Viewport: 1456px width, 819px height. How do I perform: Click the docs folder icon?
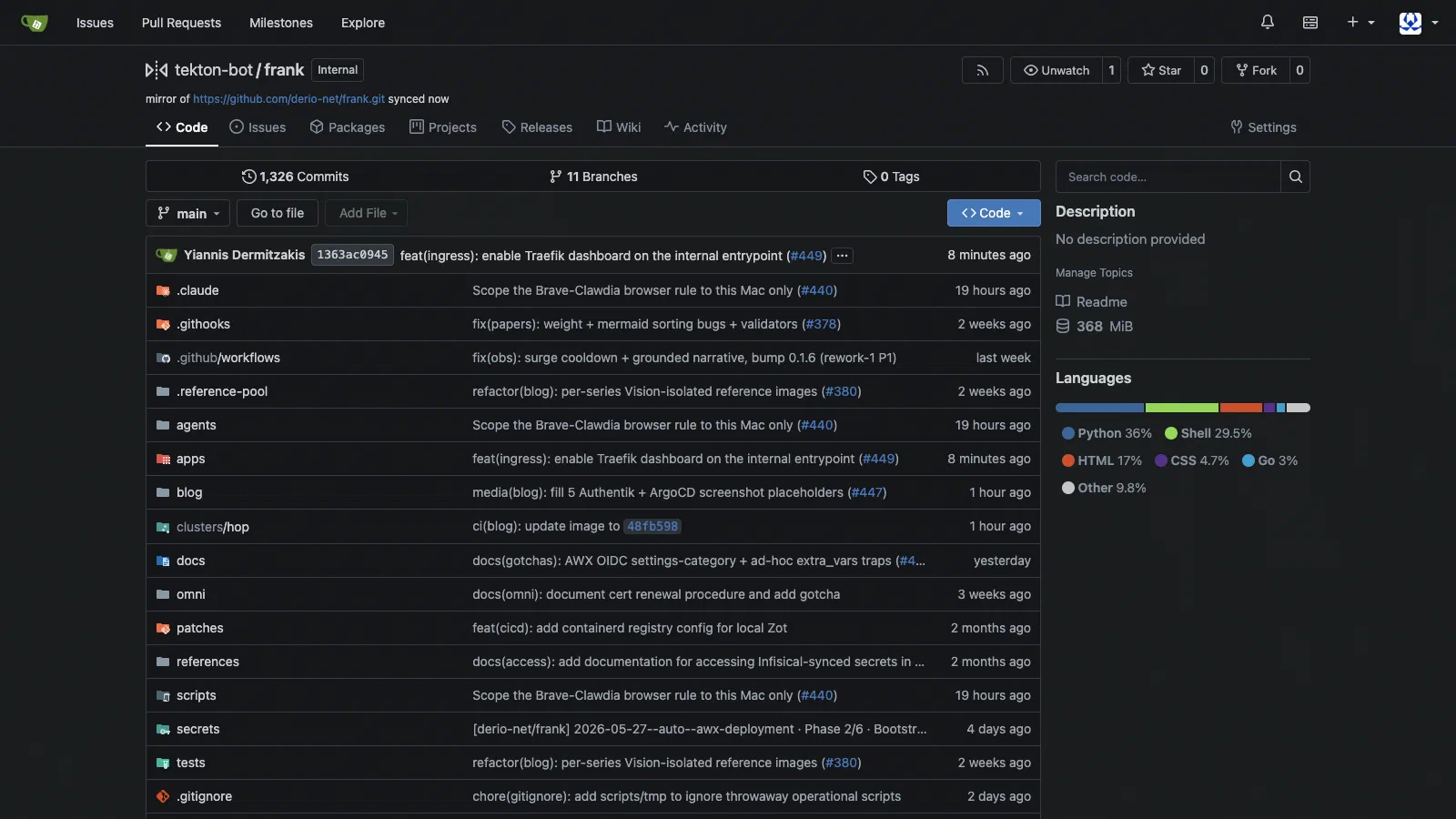(163, 561)
